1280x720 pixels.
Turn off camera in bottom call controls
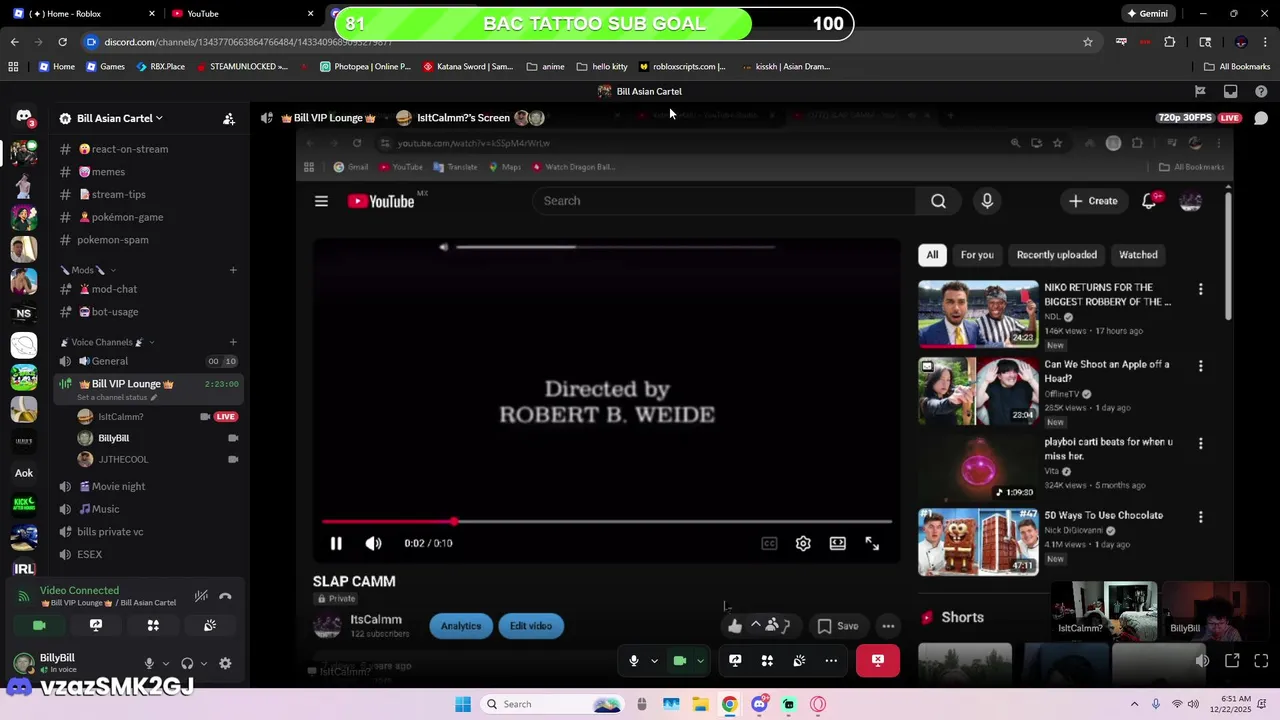[680, 660]
